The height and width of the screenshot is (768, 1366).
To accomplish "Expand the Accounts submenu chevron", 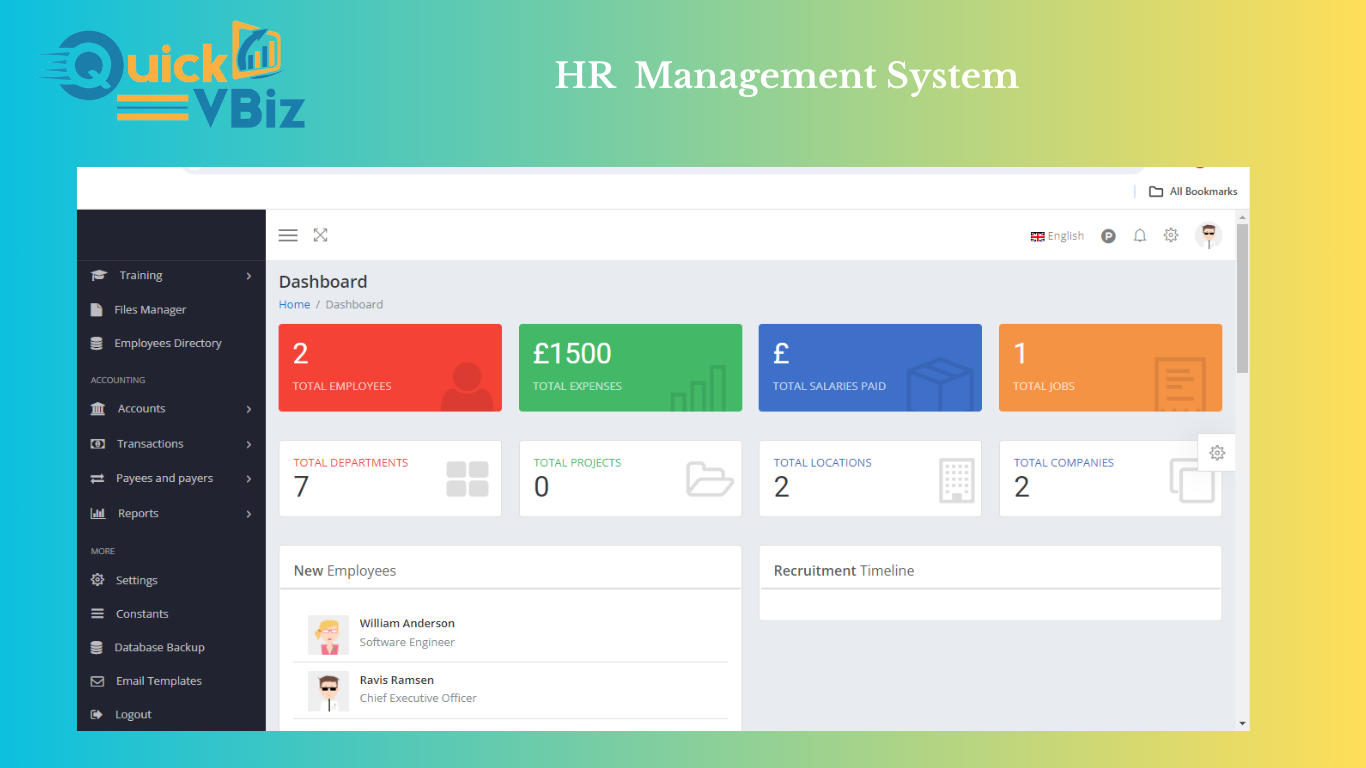I will click(x=249, y=409).
